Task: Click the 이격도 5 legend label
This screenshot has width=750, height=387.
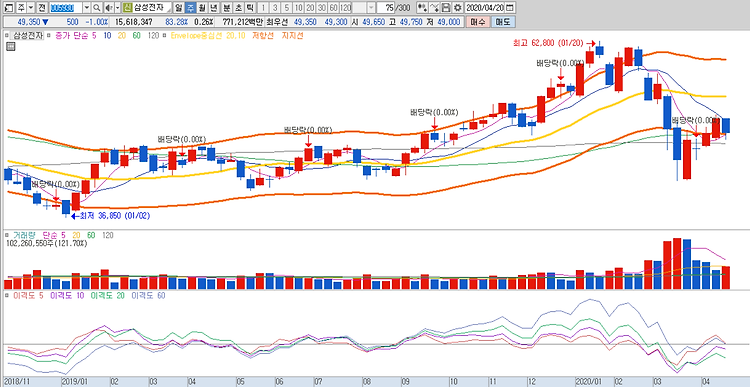Action: (28, 296)
